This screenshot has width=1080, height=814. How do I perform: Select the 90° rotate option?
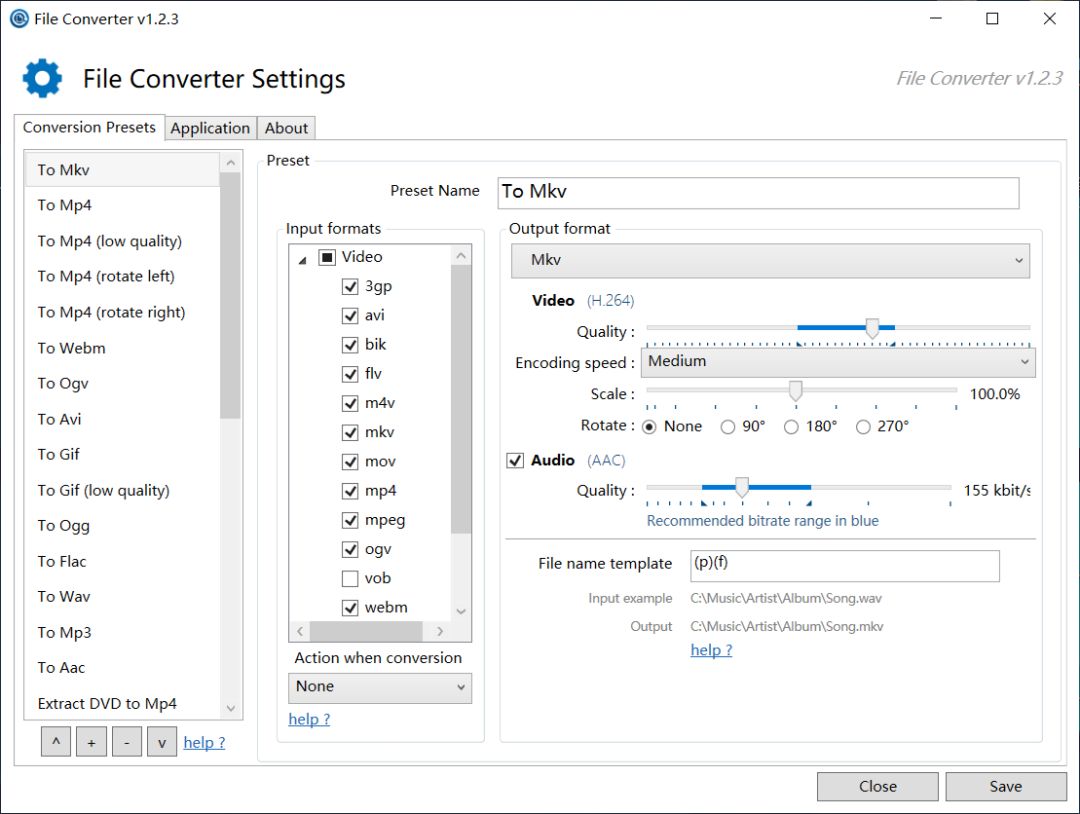click(728, 427)
